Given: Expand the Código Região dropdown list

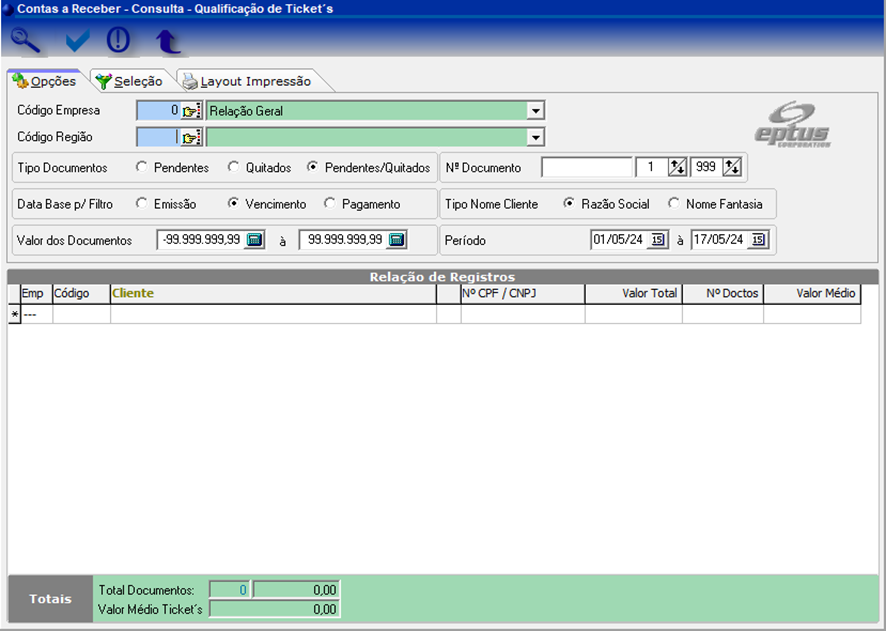Looking at the screenshot, I should 536,137.
